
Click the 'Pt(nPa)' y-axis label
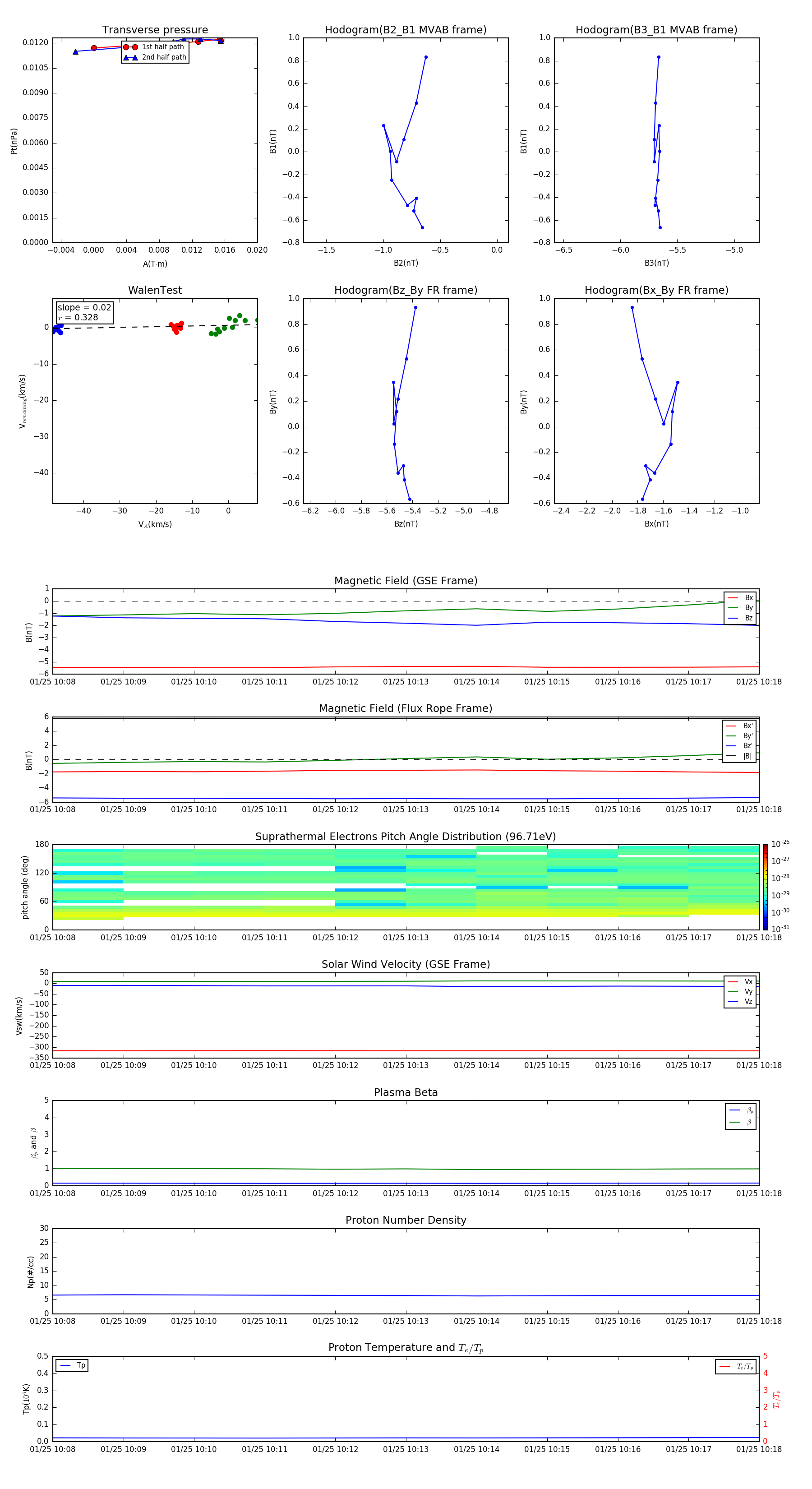click(14, 141)
